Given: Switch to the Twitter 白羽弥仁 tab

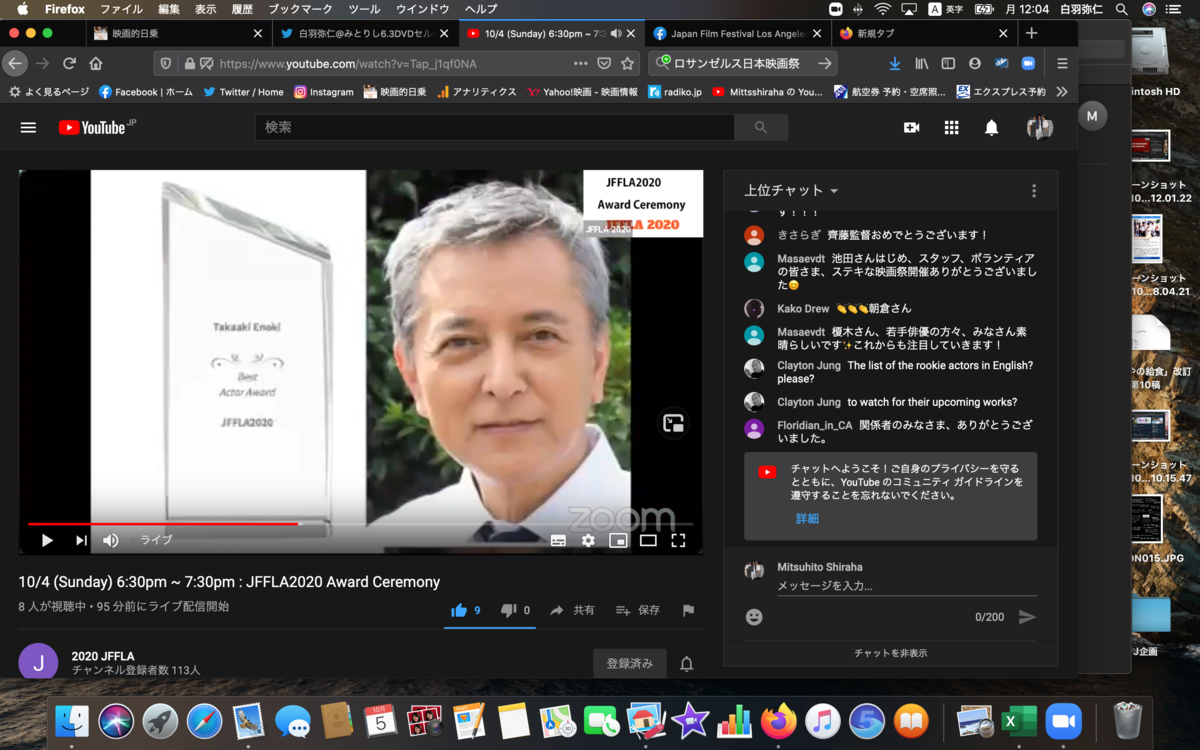Looking at the screenshot, I should (364, 33).
